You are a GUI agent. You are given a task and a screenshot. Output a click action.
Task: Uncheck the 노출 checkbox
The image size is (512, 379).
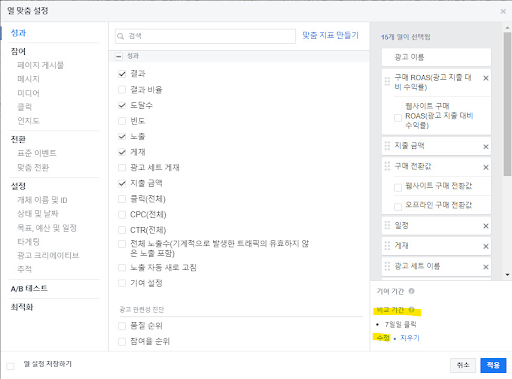pos(122,136)
